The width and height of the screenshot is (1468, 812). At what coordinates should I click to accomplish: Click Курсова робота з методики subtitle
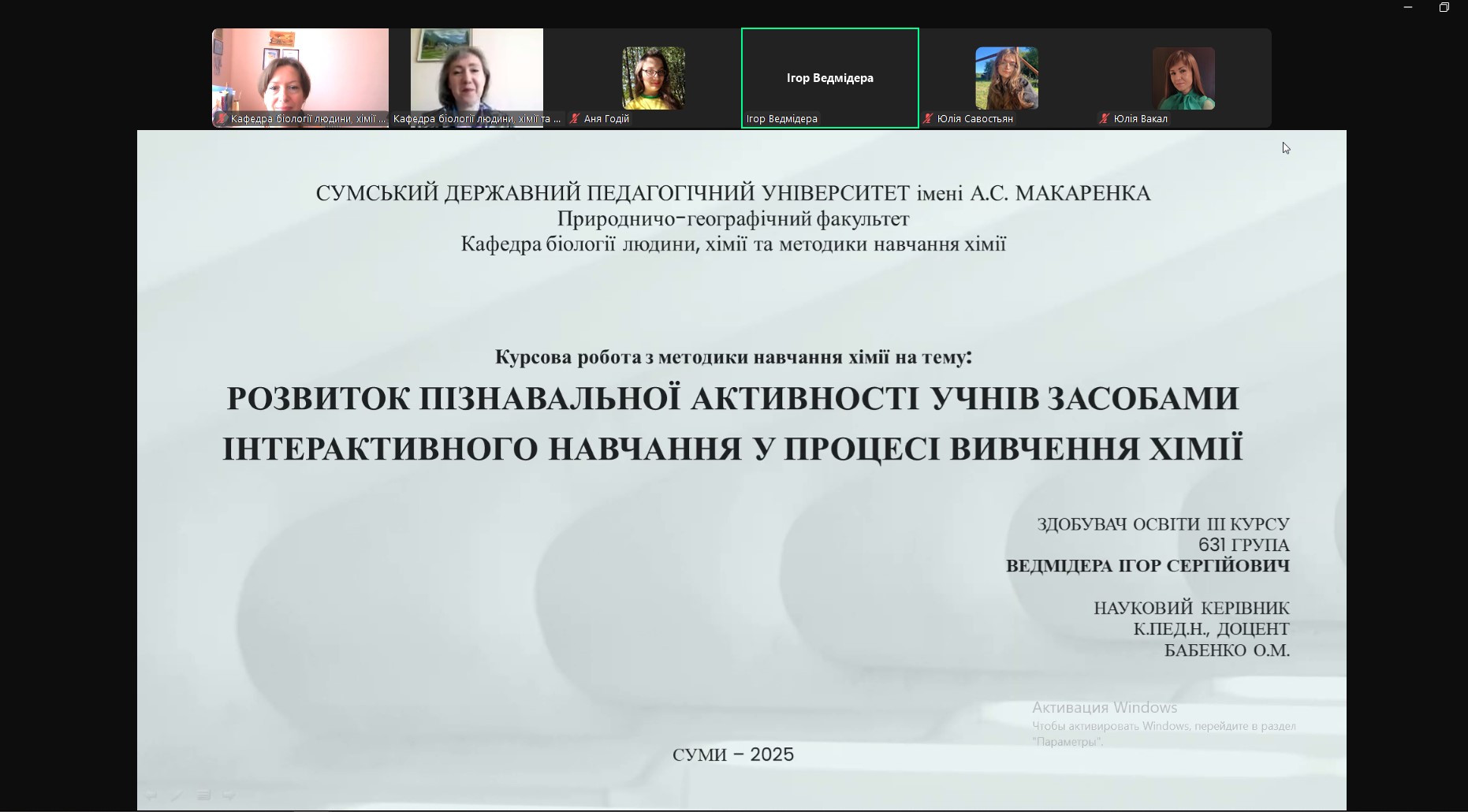point(733,357)
